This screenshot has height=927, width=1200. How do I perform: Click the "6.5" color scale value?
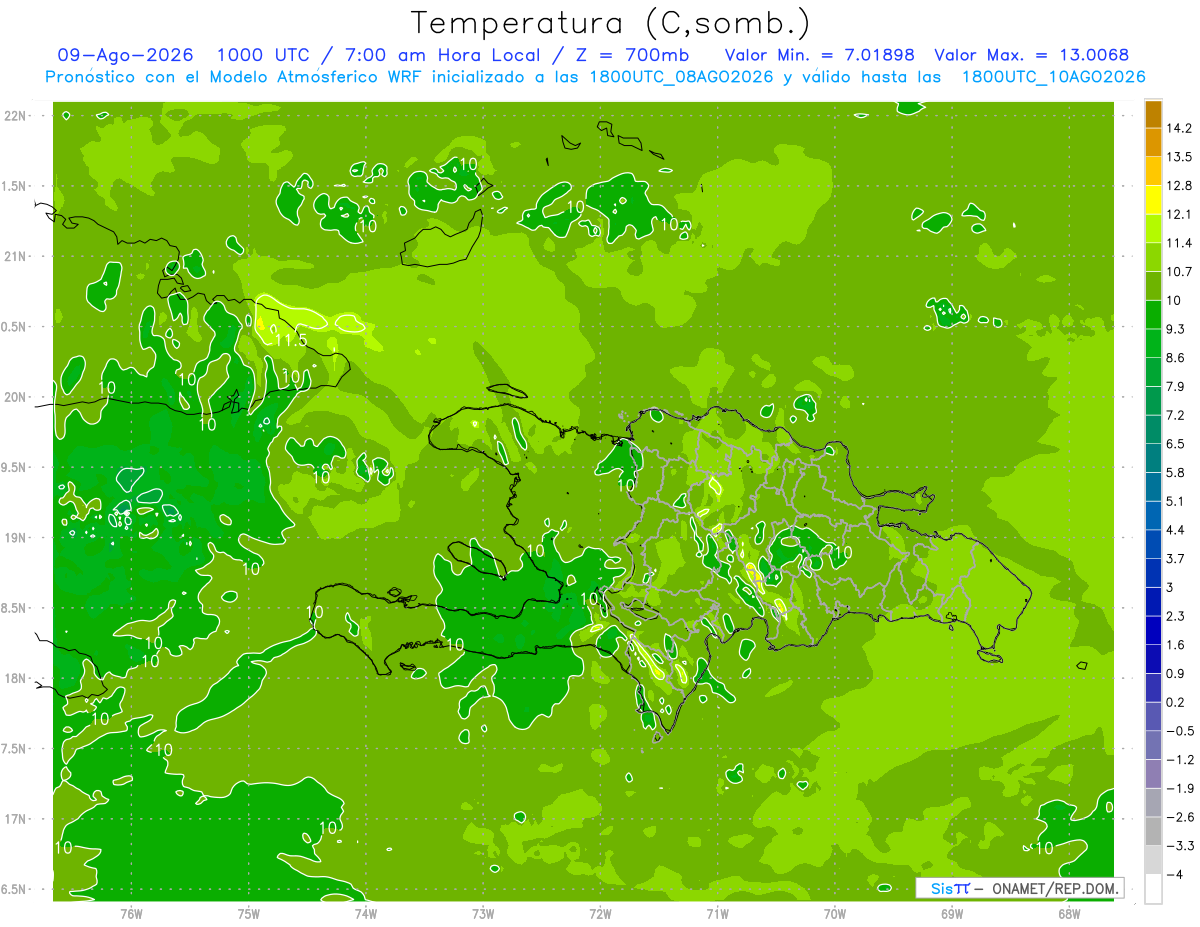[x=1176, y=444]
